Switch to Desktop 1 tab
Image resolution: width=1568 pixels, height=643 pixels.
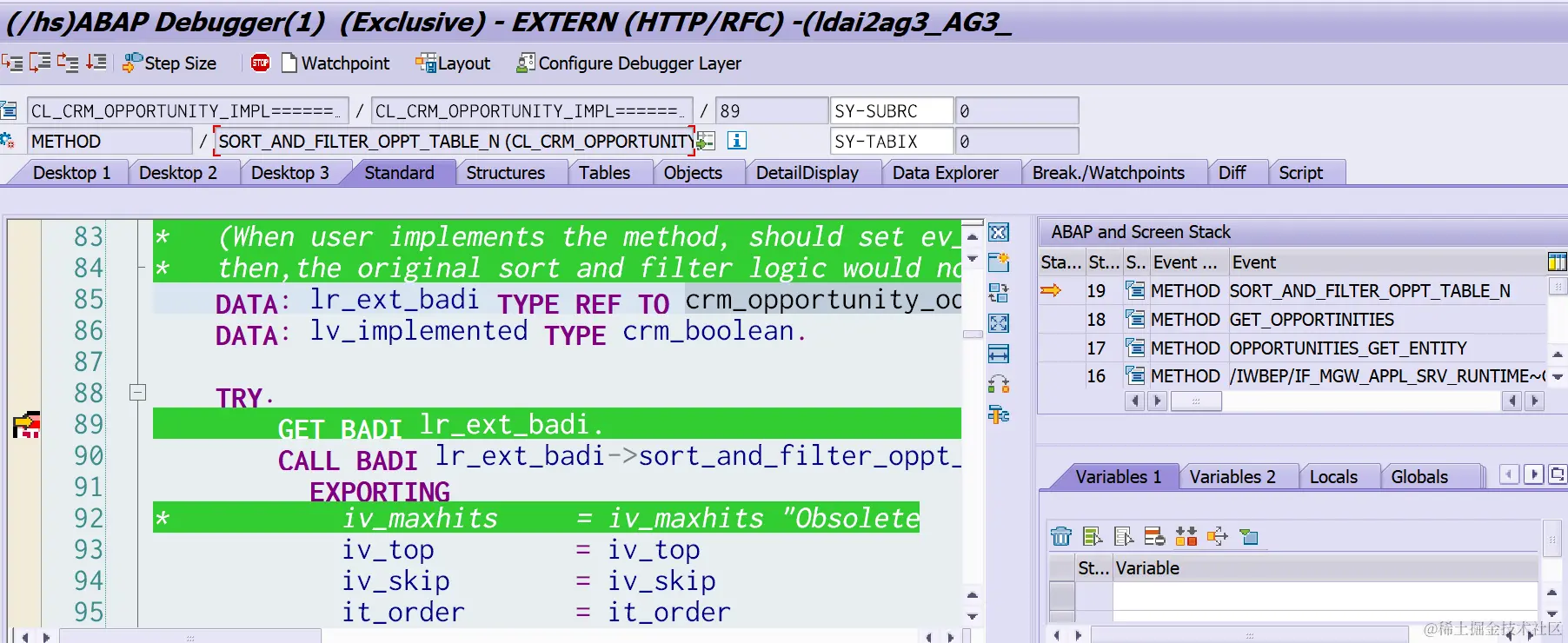71,172
